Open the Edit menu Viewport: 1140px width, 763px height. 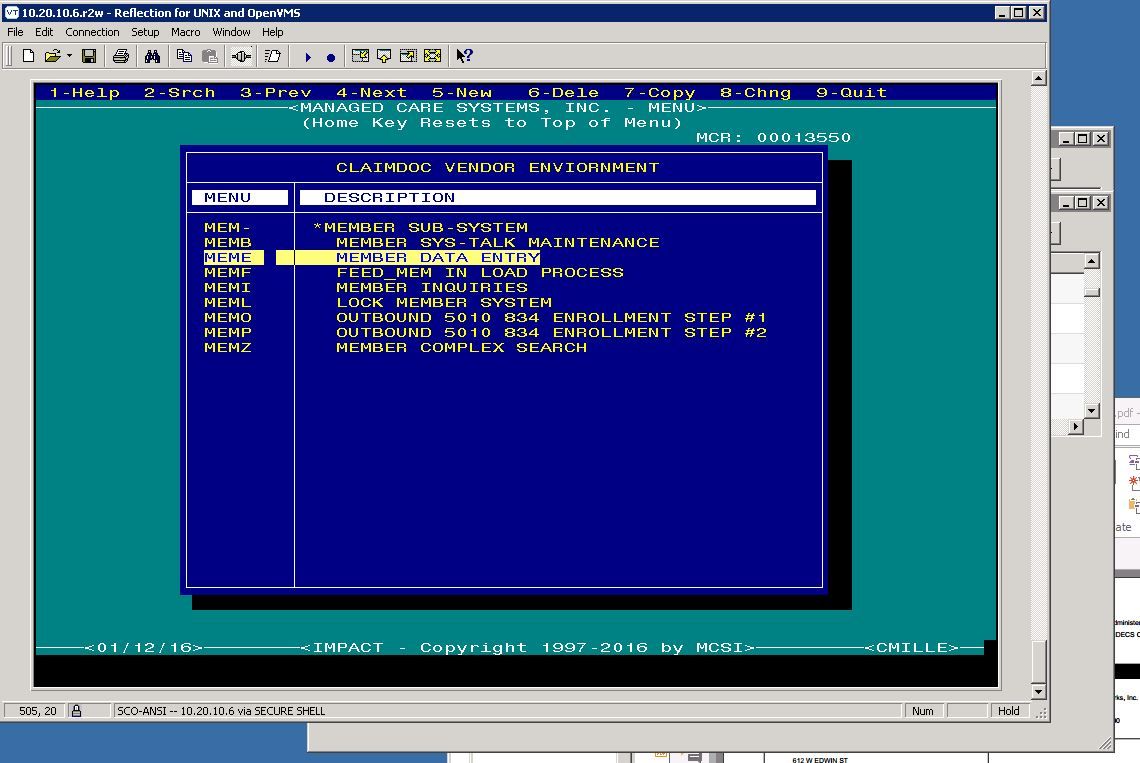click(x=44, y=32)
